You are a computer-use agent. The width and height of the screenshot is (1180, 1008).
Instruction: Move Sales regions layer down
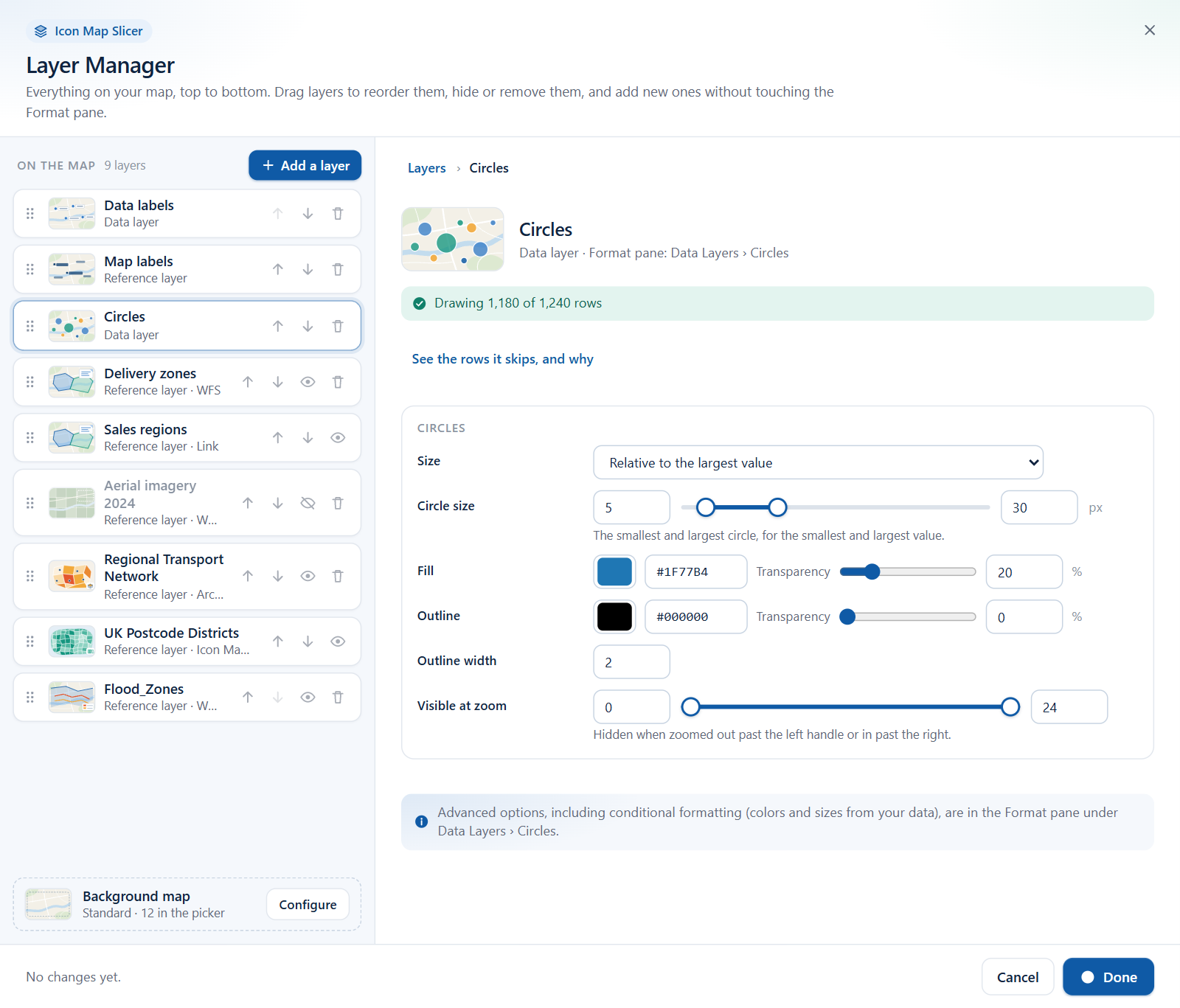click(308, 438)
